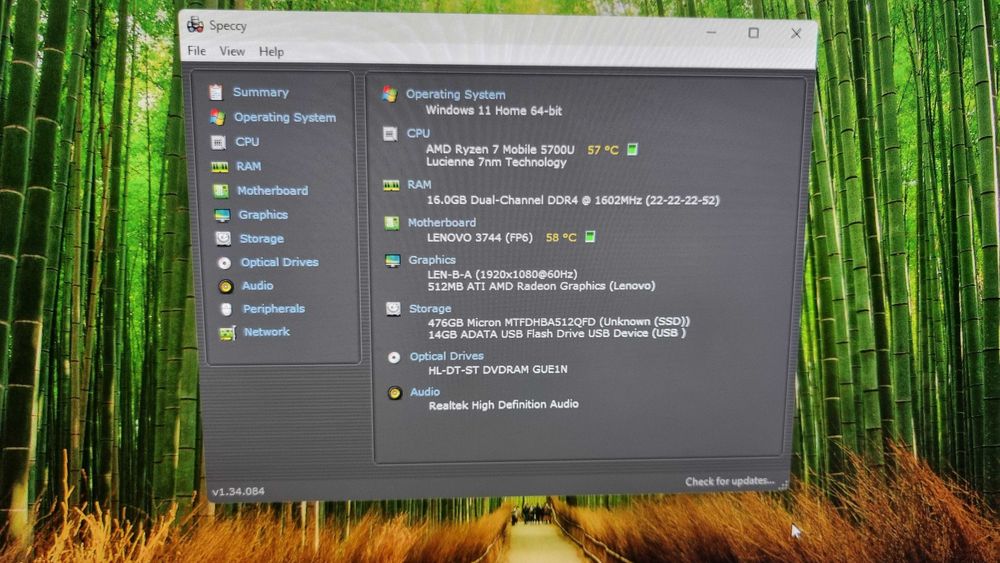Viewport: 1000px width, 563px height.
Task: Click the Graphics heading link in summary
Action: click(432, 260)
